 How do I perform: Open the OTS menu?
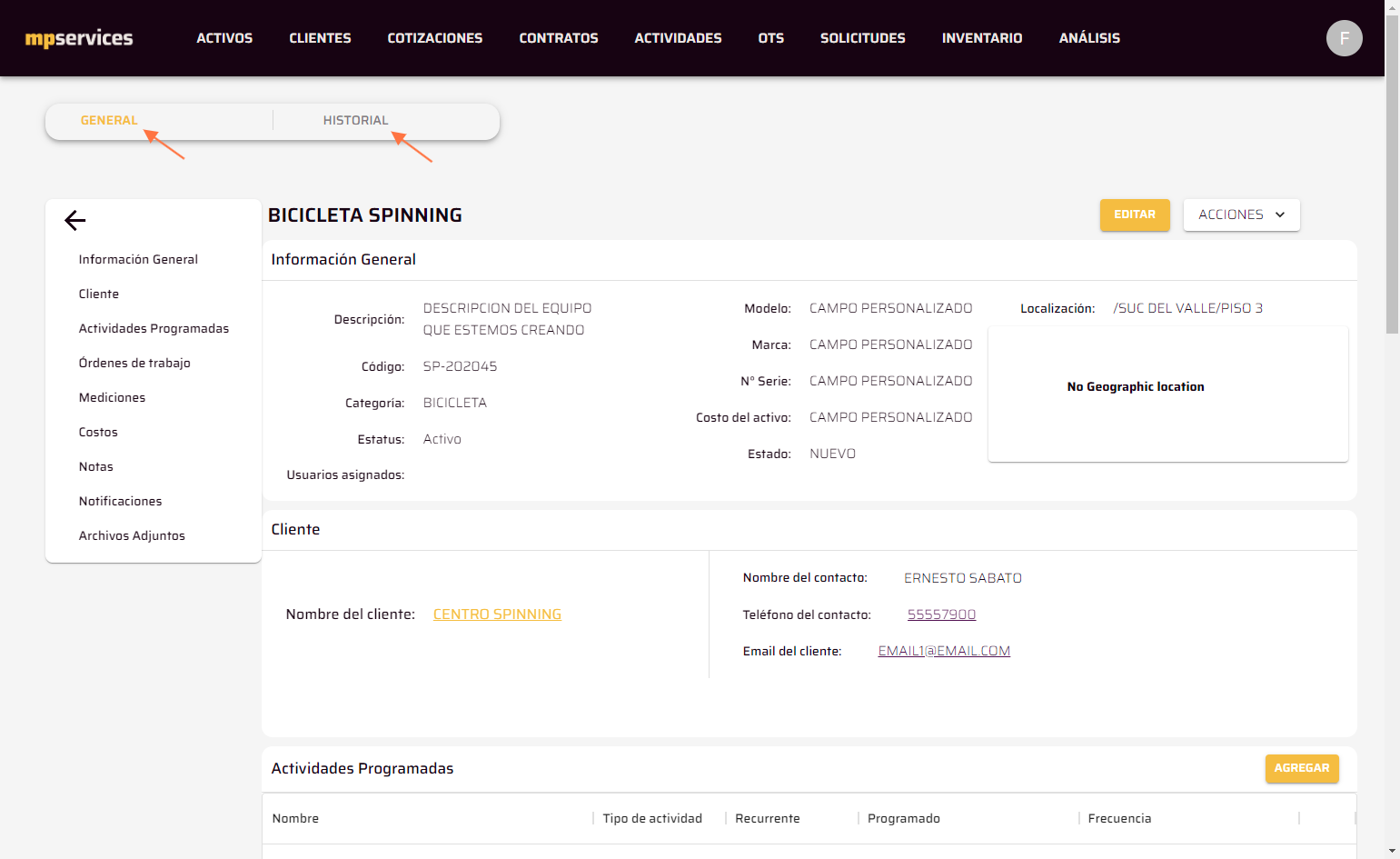coord(771,38)
